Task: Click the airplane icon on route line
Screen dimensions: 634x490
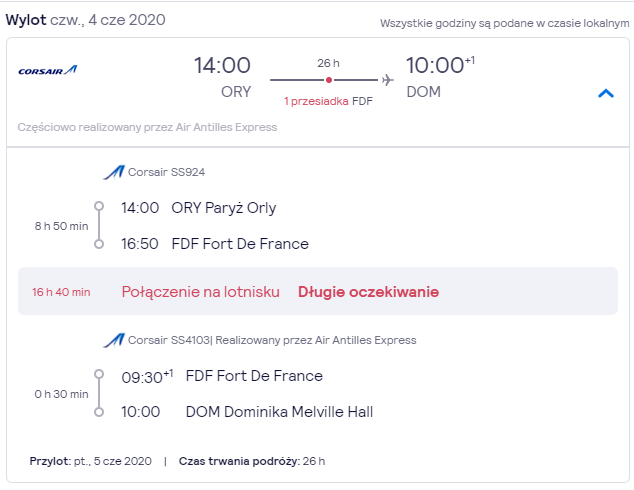Action: (x=387, y=80)
